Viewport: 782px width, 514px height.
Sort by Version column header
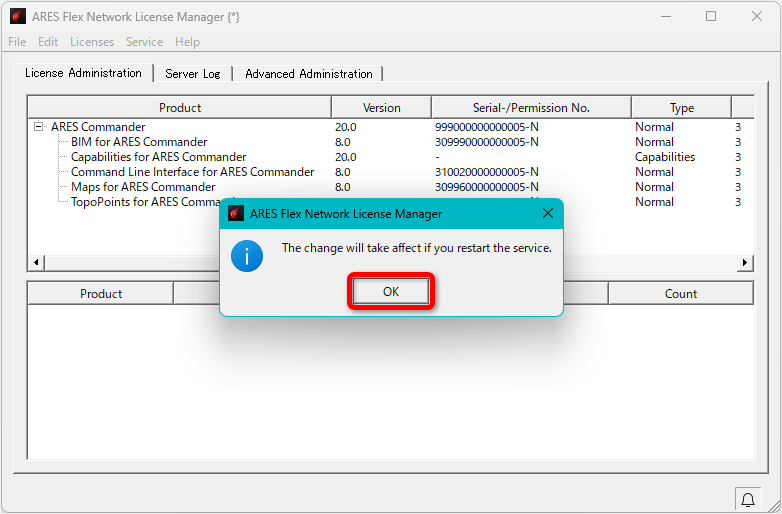[x=382, y=108]
